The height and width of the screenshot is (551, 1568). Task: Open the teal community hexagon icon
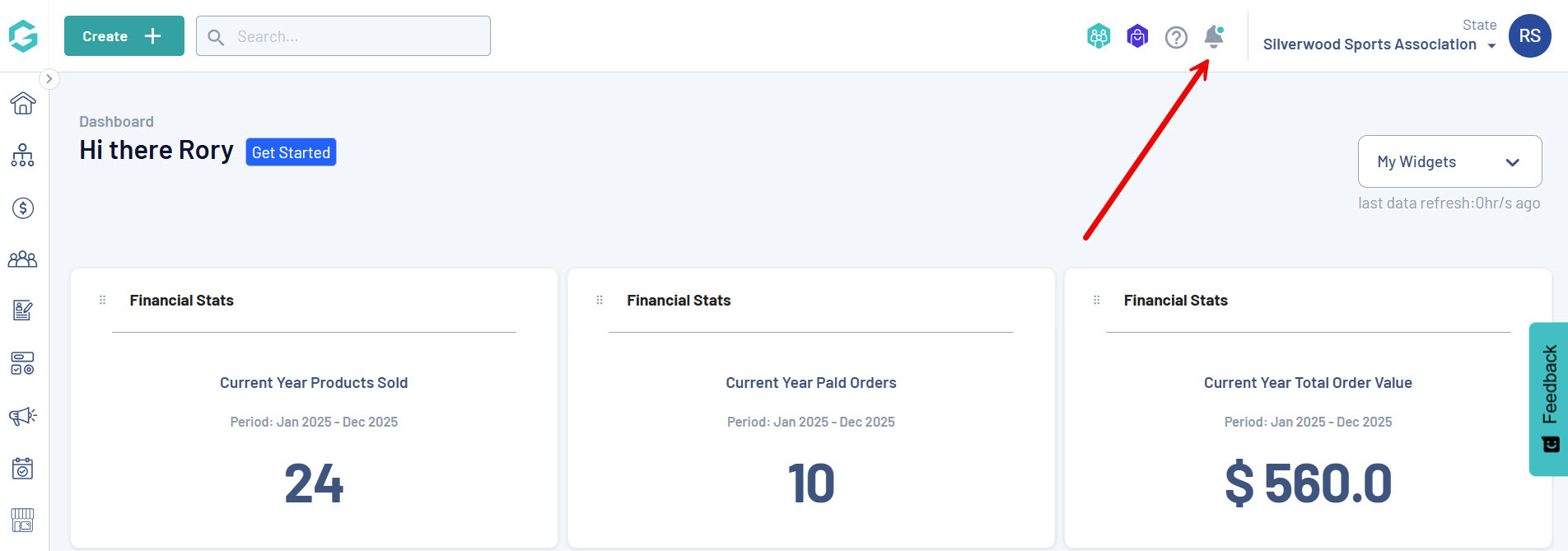click(x=1099, y=36)
